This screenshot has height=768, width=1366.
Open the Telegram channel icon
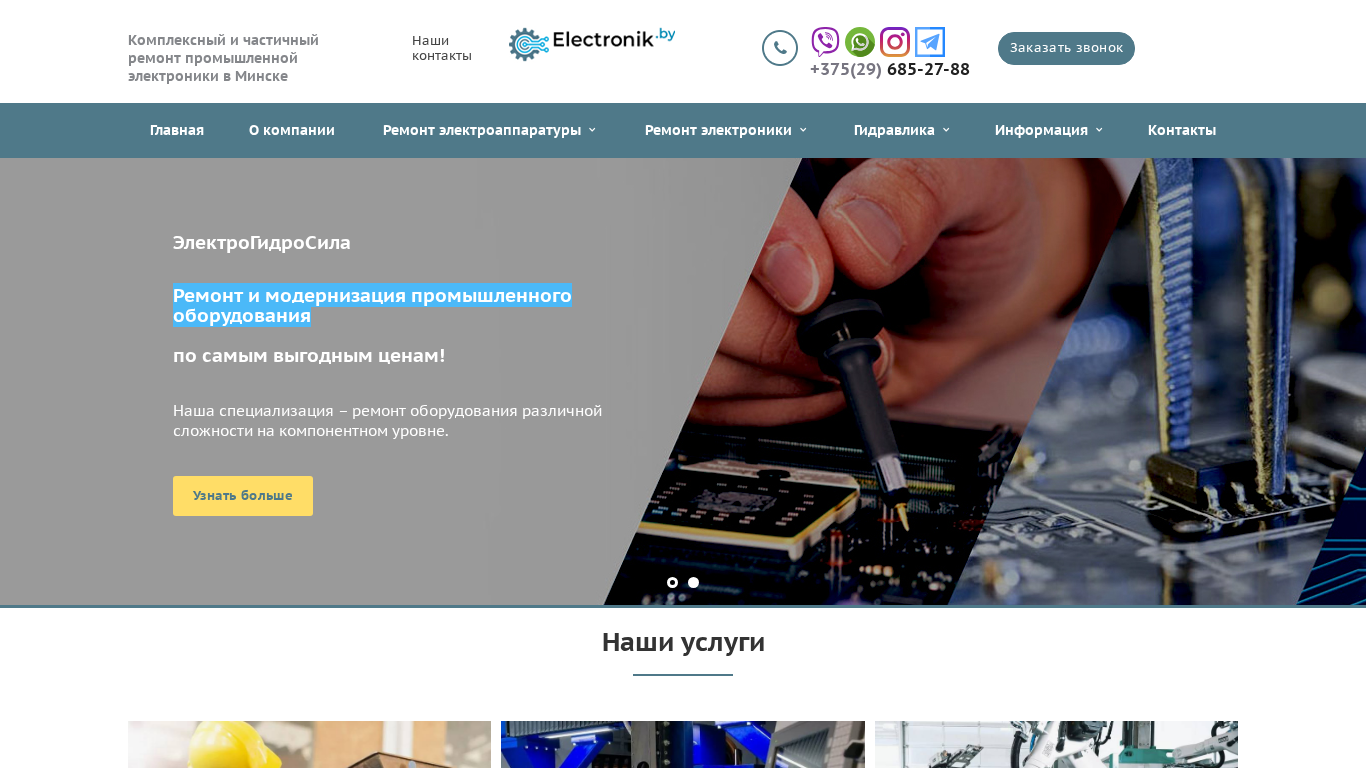pos(930,42)
